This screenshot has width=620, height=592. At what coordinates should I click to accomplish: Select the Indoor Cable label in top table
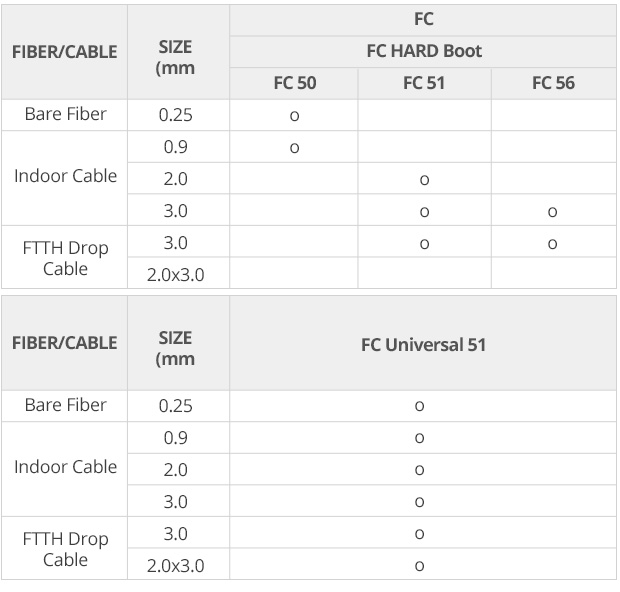pyautogui.click(x=65, y=176)
